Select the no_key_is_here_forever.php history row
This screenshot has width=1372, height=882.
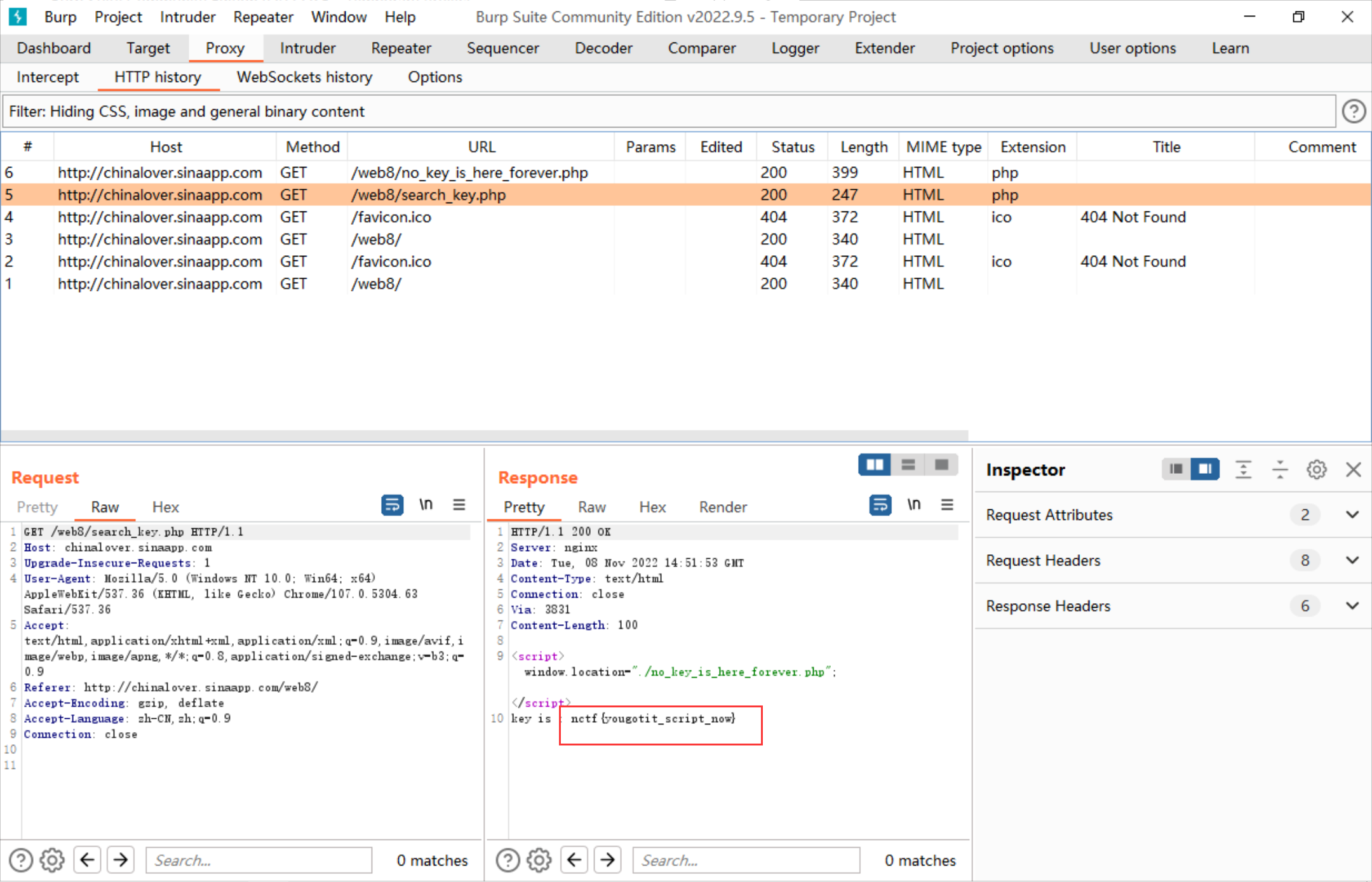pos(469,173)
